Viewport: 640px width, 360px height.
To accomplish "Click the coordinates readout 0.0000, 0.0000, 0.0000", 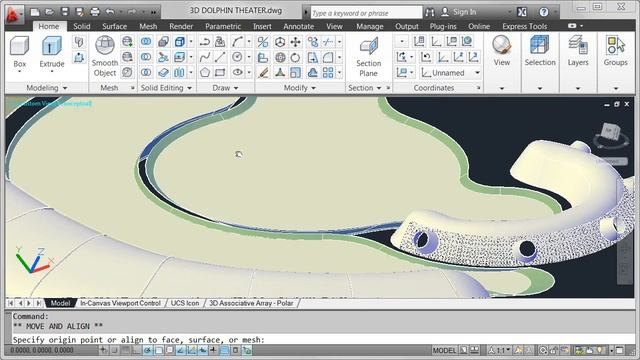I will coord(42,350).
